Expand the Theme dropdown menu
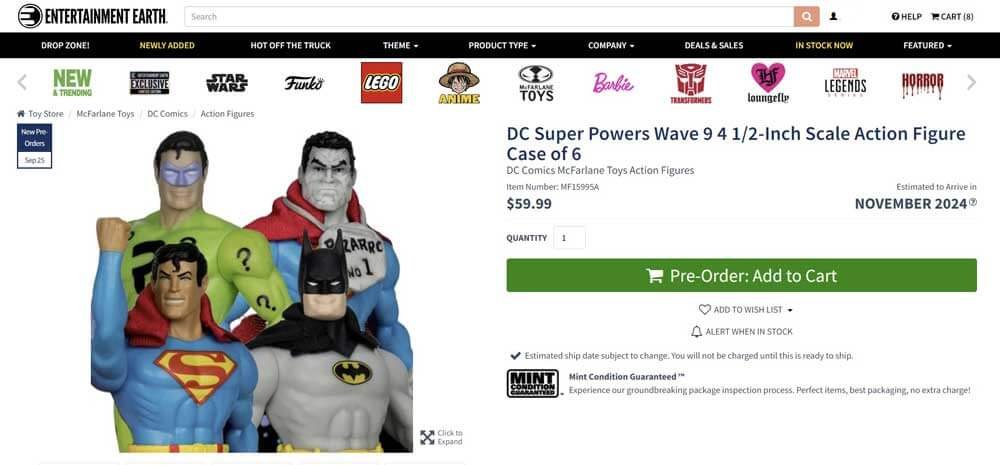Viewport: 1000px width, 465px height. pos(400,45)
